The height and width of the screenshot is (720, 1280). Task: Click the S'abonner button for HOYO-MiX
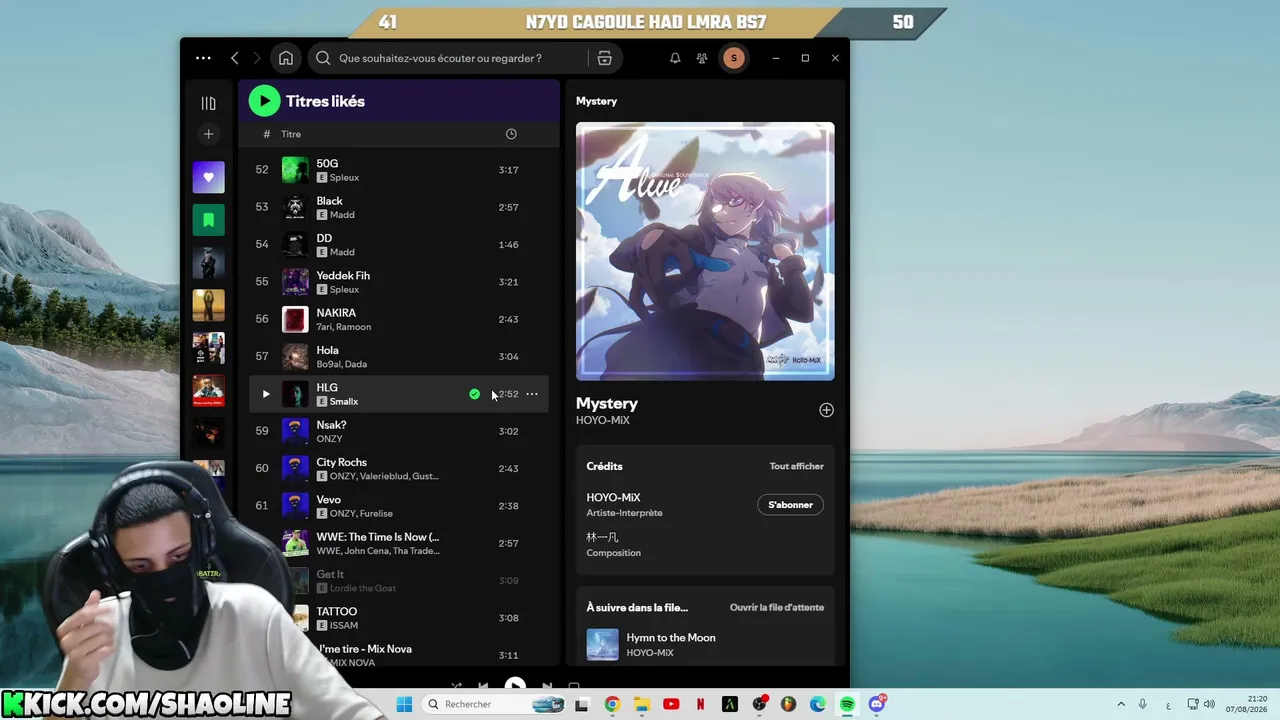point(790,505)
